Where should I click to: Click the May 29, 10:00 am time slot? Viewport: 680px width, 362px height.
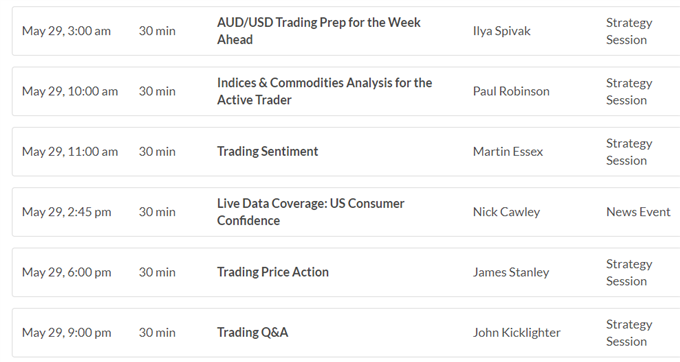point(70,91)
